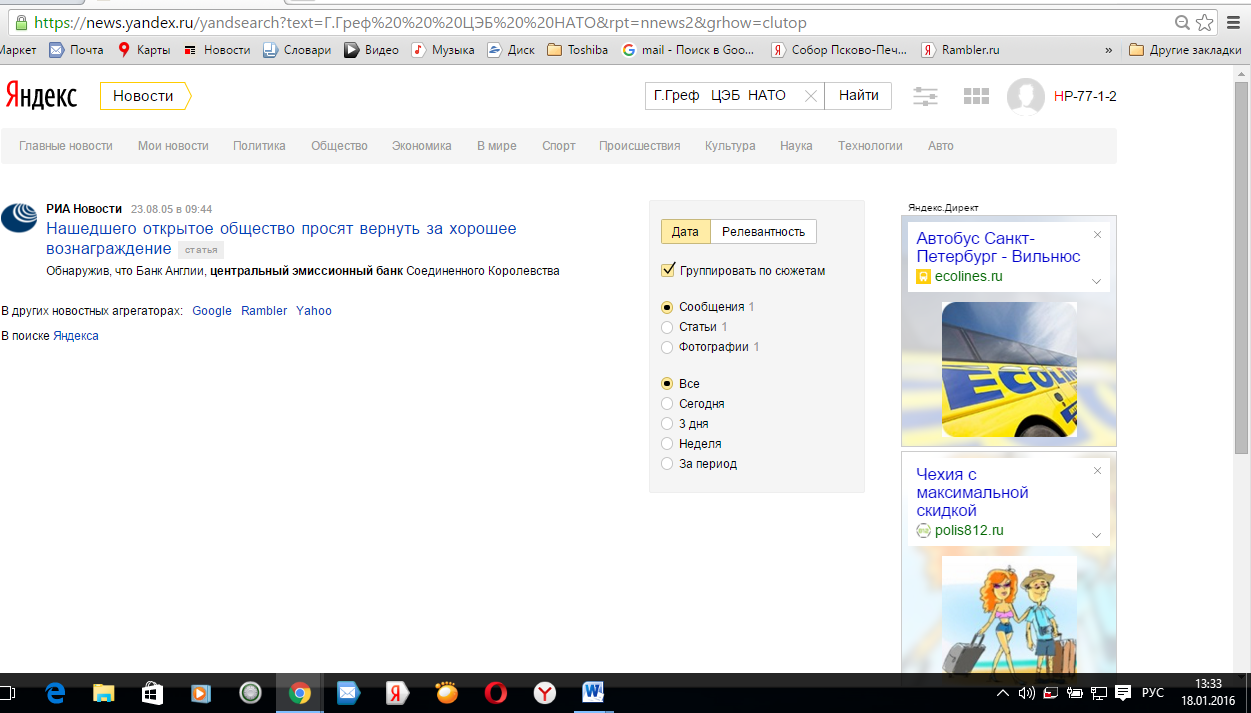Select the Все period radio button
Screen dimensions: 1251x713
click(667, 384)
